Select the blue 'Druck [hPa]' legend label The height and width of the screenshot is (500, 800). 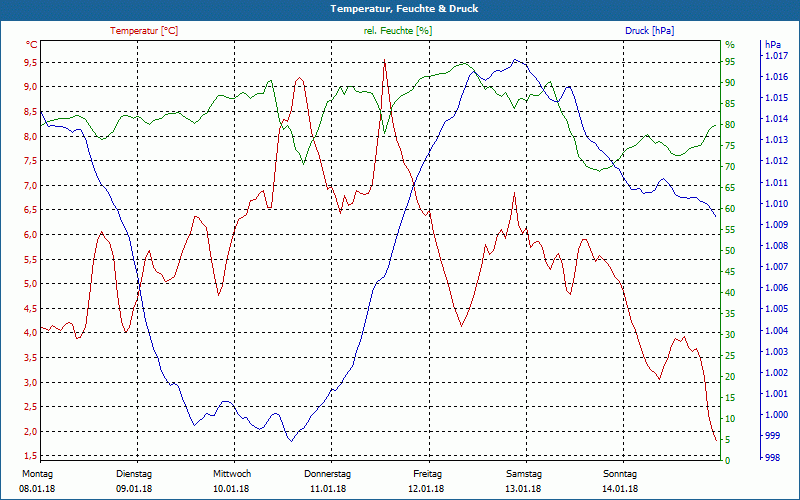pos(649,31)
